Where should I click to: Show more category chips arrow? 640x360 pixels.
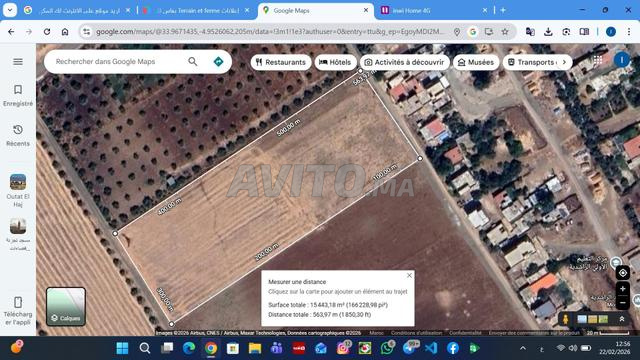tap(564, 62)
